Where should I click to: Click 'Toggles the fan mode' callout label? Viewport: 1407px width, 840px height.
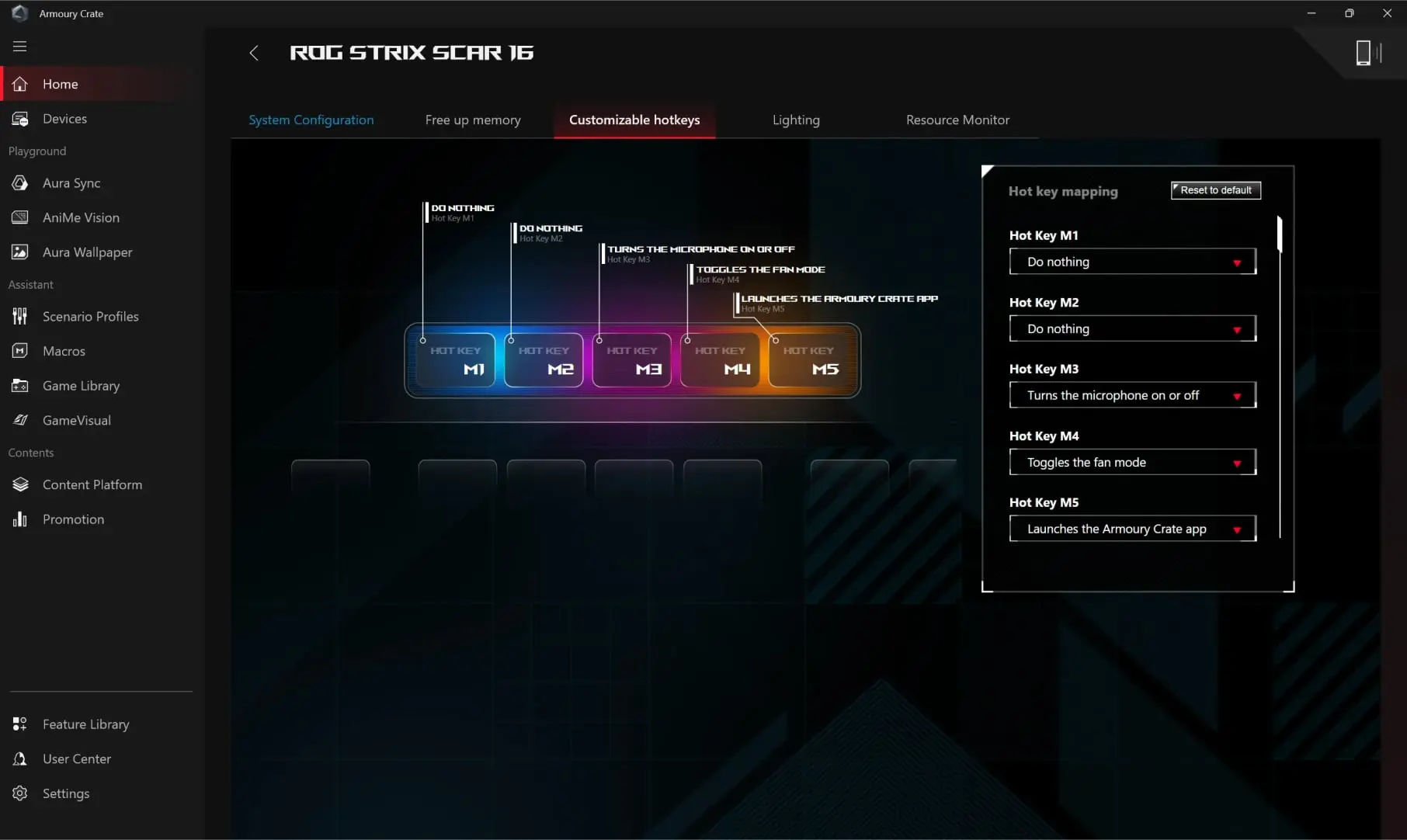tap(760, 269)
